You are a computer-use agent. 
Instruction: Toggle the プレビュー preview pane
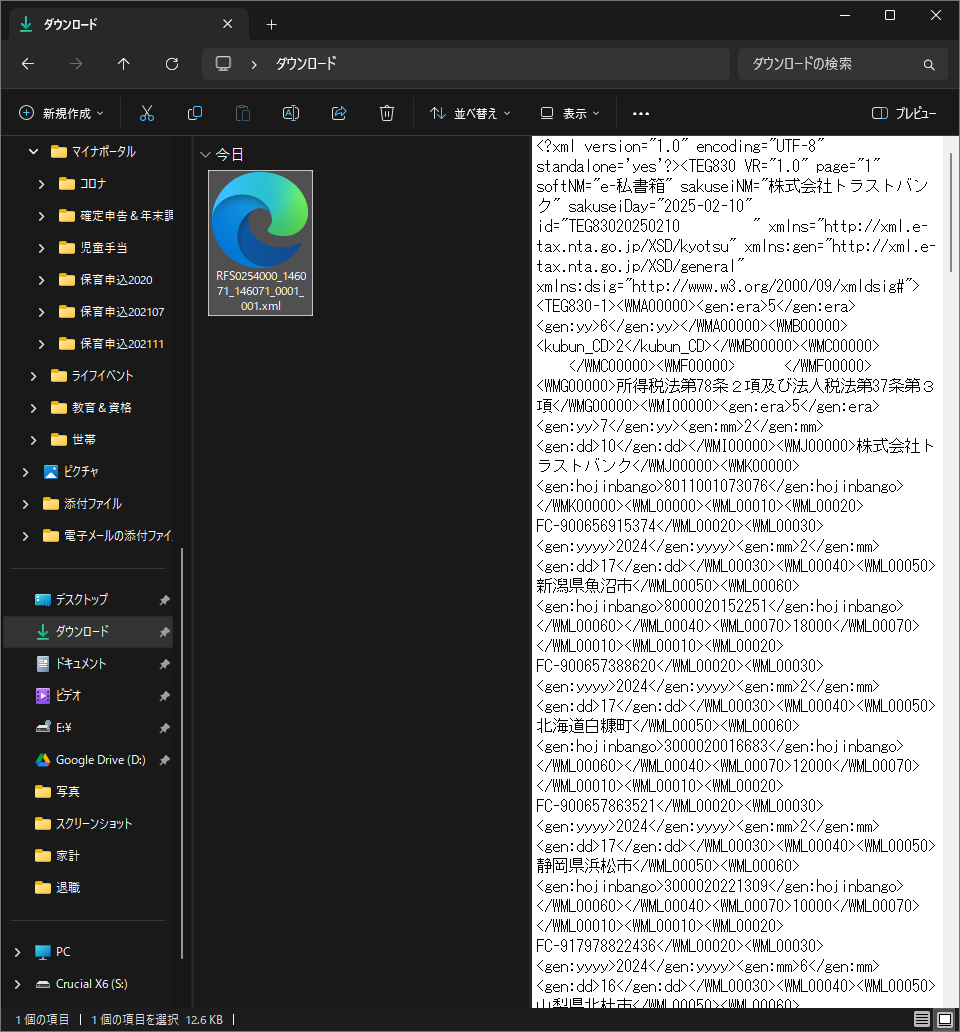tap(904, 113)
